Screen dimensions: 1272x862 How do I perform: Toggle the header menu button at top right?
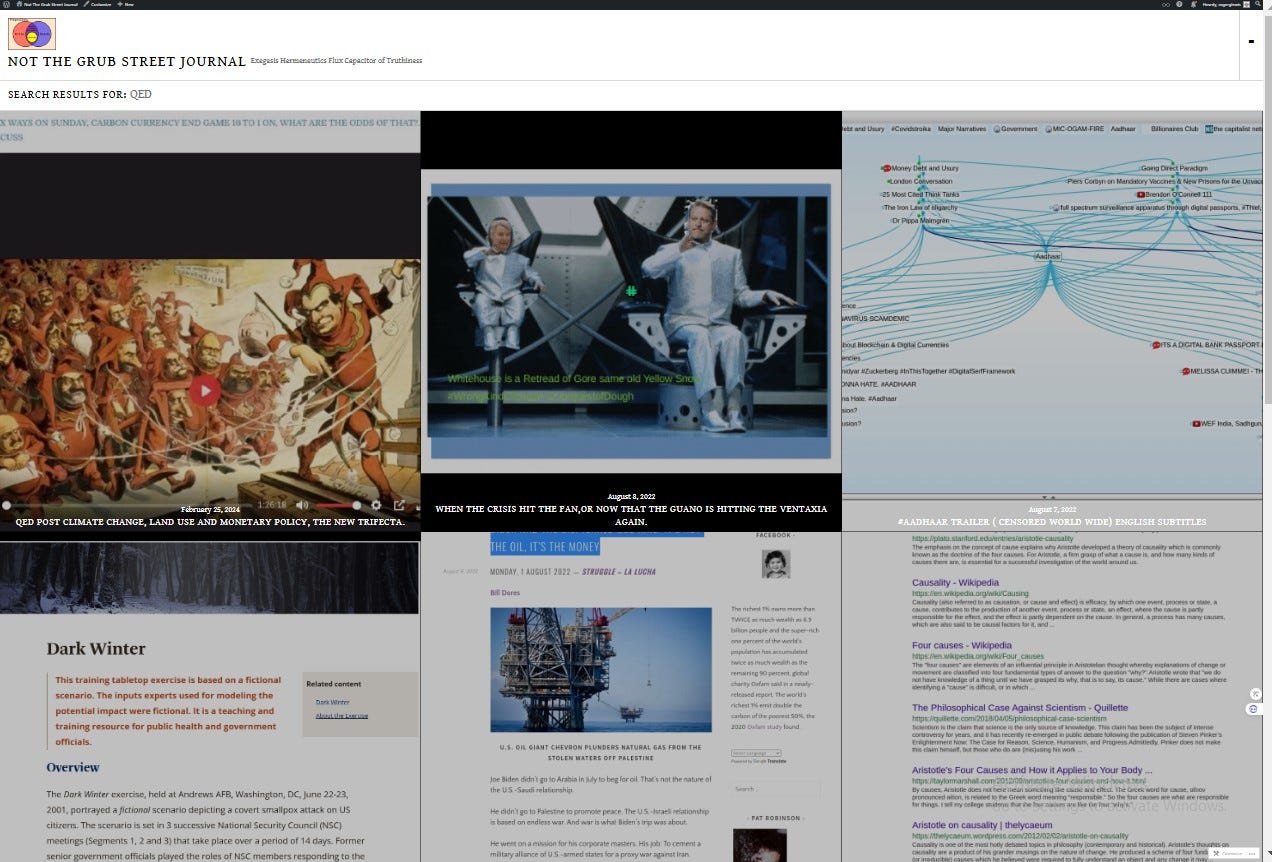coord(1251,42)
